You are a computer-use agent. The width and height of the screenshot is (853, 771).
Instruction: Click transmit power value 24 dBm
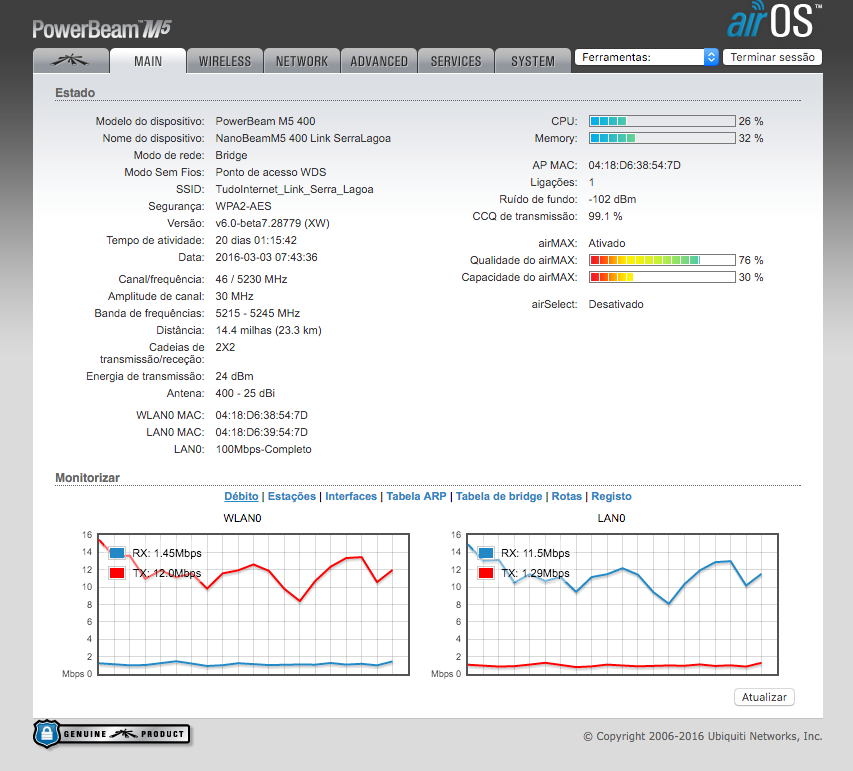pos(234,376)
